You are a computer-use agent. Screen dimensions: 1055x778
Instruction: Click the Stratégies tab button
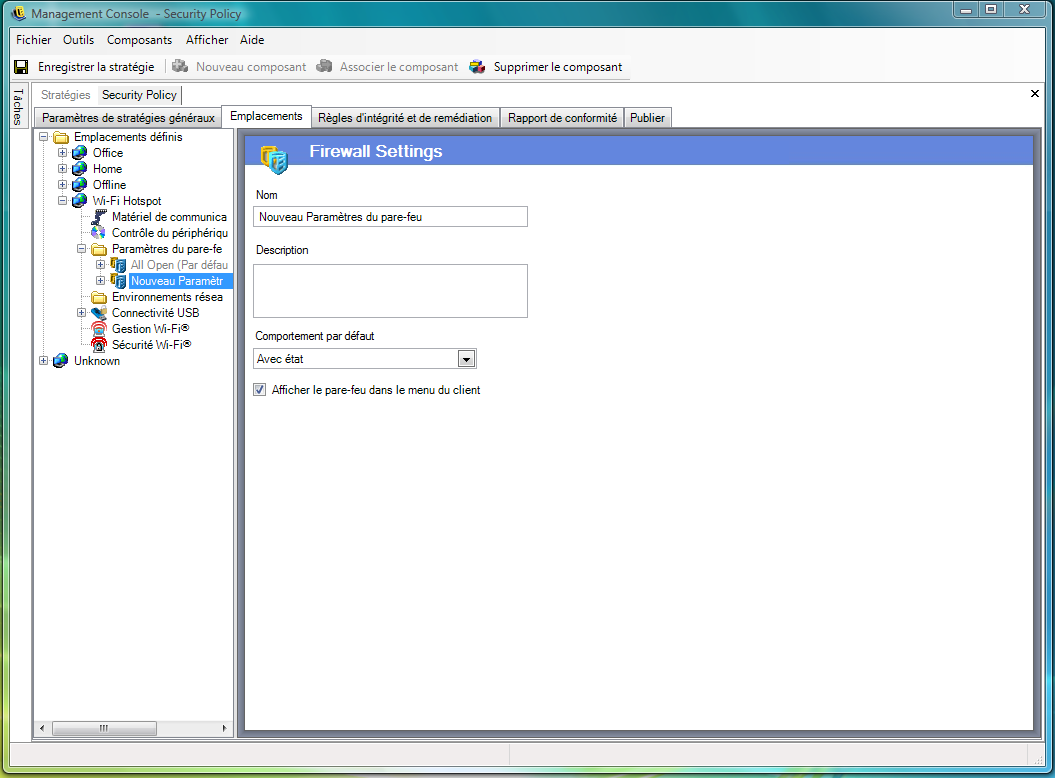click(66, 95)
